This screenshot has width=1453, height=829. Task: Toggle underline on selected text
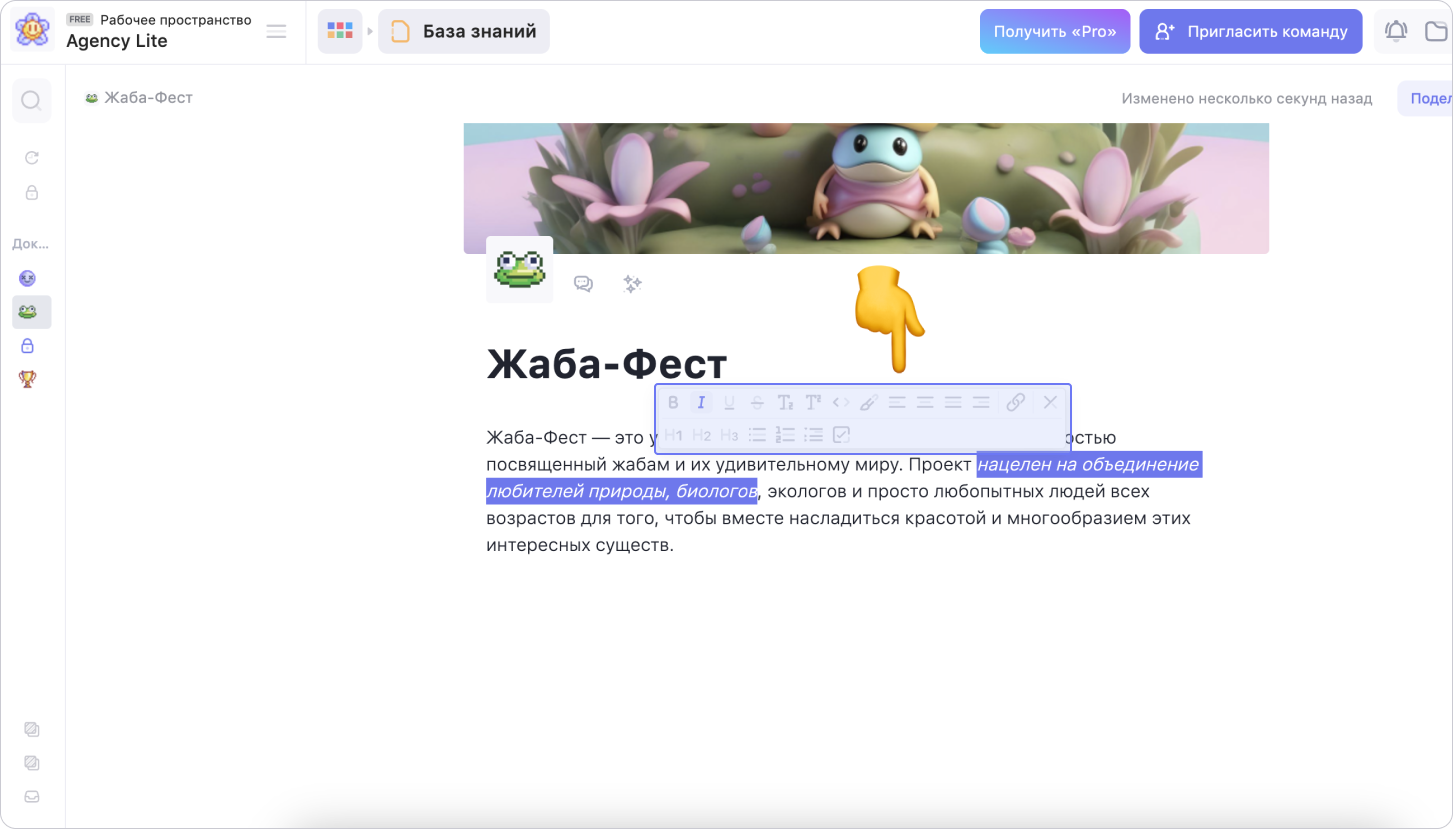click(729, 402)
